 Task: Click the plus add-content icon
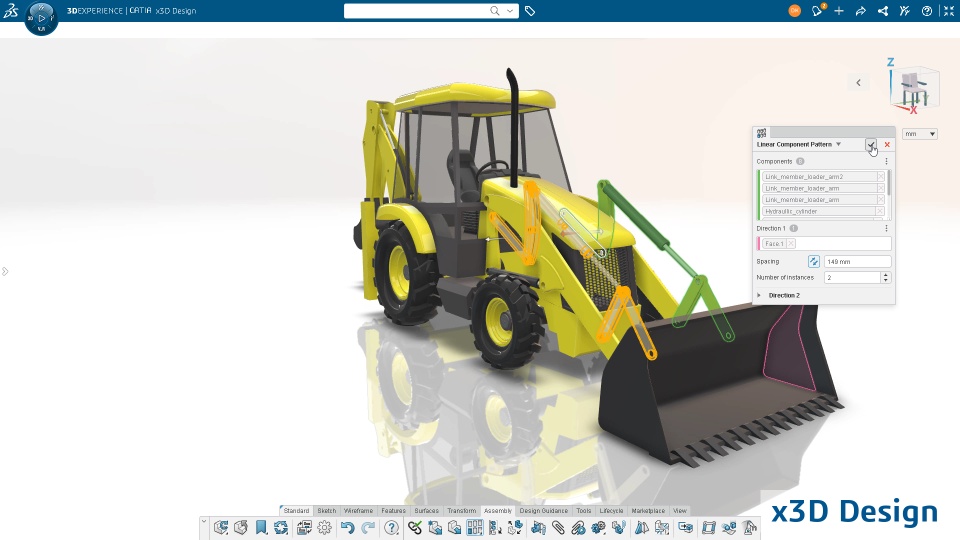point(839,11)
